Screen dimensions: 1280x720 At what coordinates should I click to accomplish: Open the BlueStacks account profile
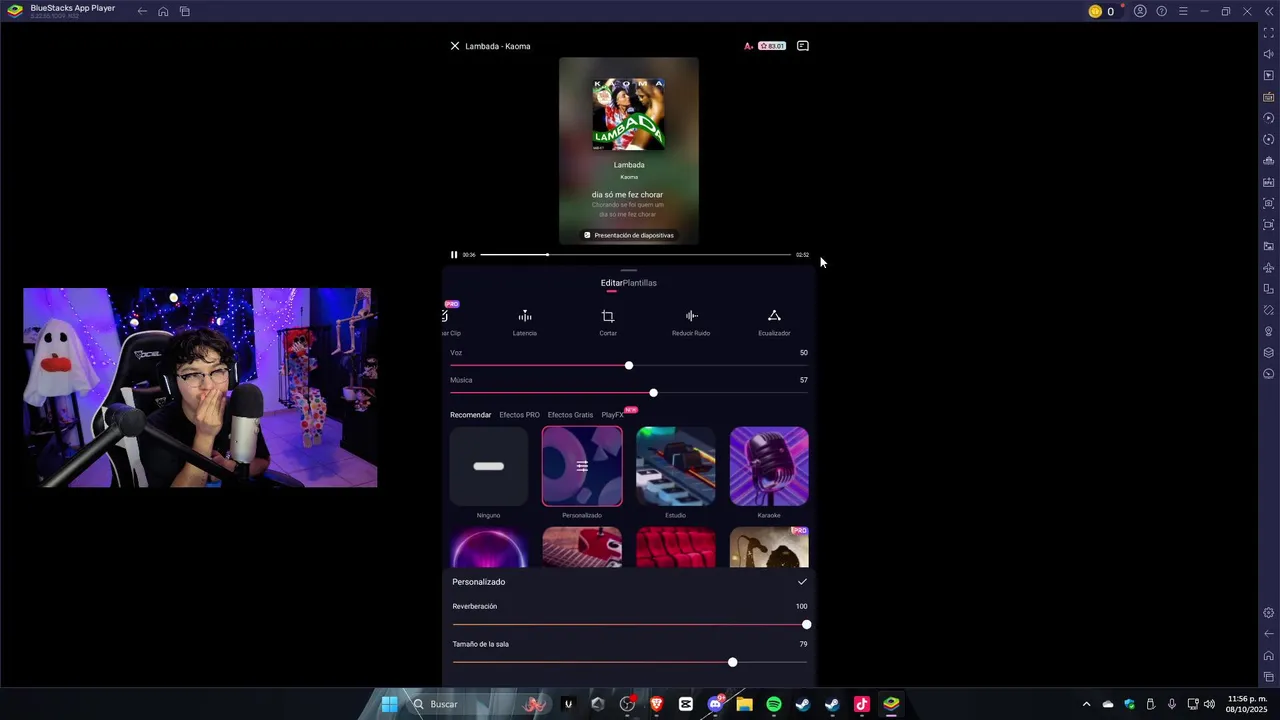coord(1140,11)
